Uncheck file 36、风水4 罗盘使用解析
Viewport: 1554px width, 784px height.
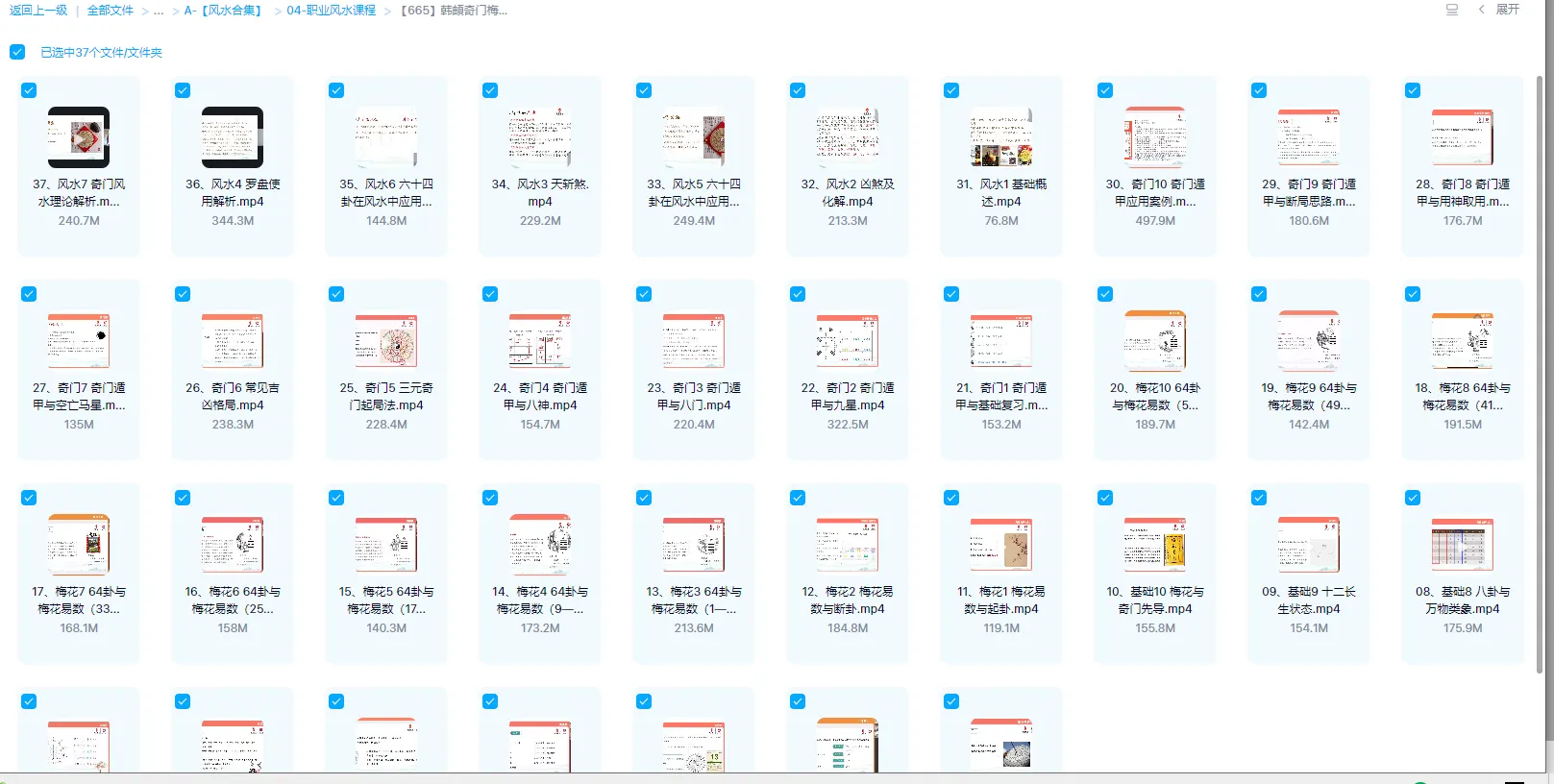(x=183, y=90)
